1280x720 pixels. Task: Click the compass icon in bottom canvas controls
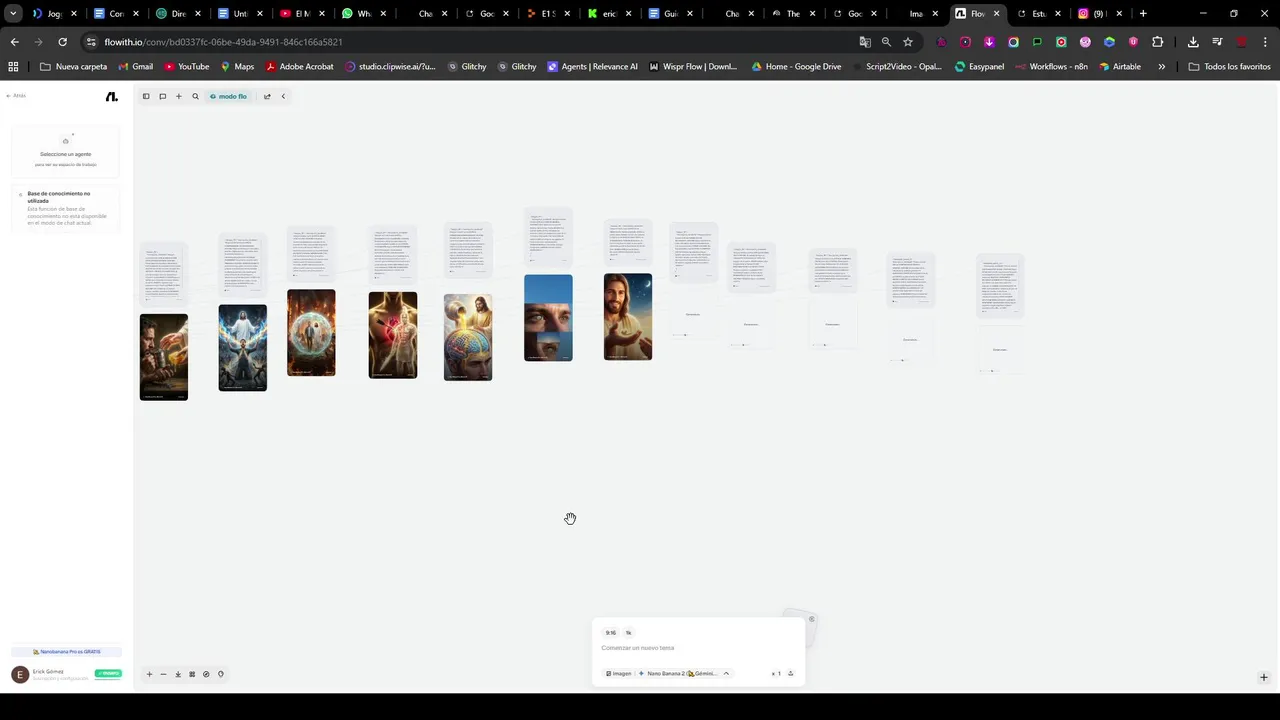coord(206,674)
